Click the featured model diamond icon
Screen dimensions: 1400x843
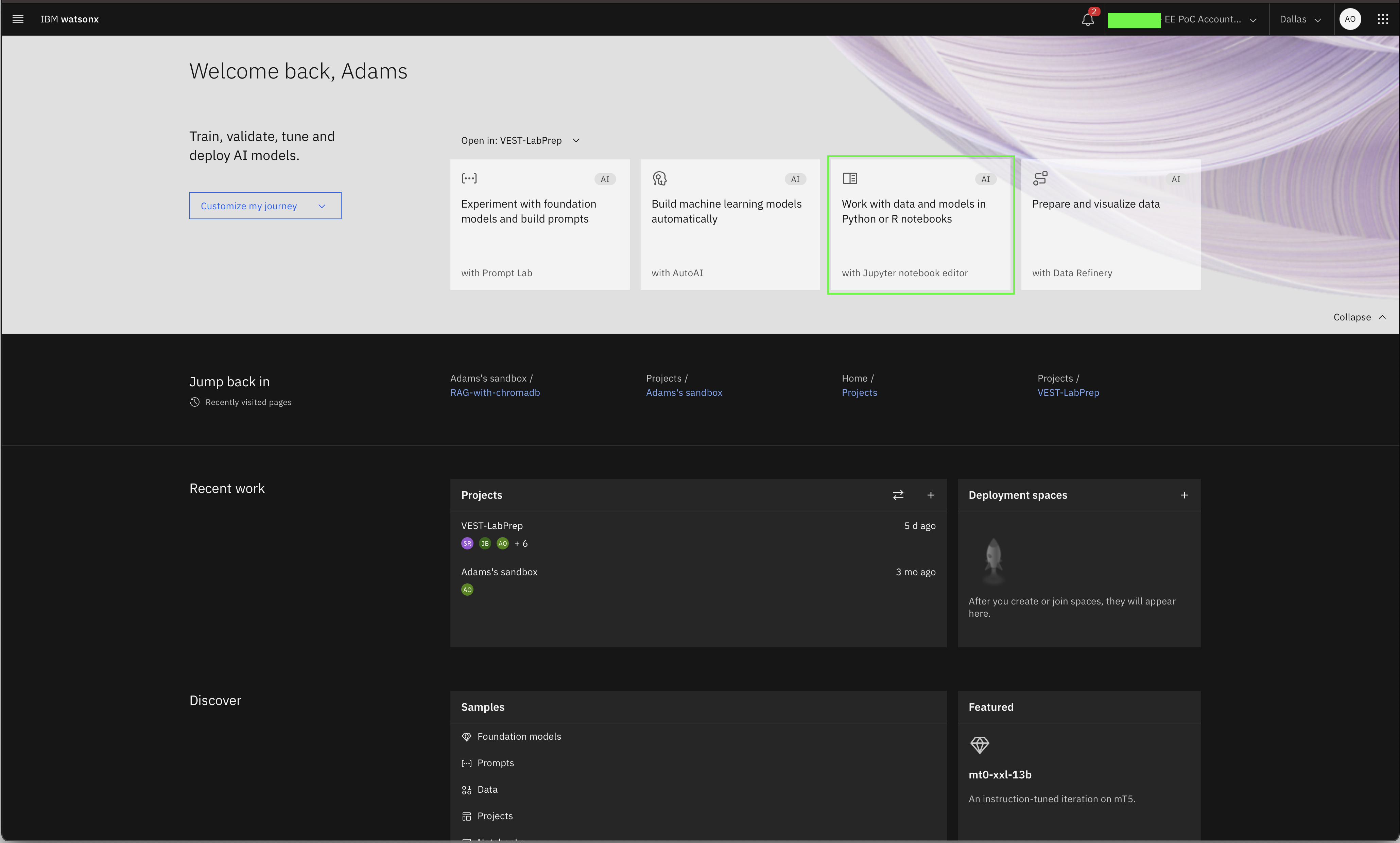[x=980, y=745]
